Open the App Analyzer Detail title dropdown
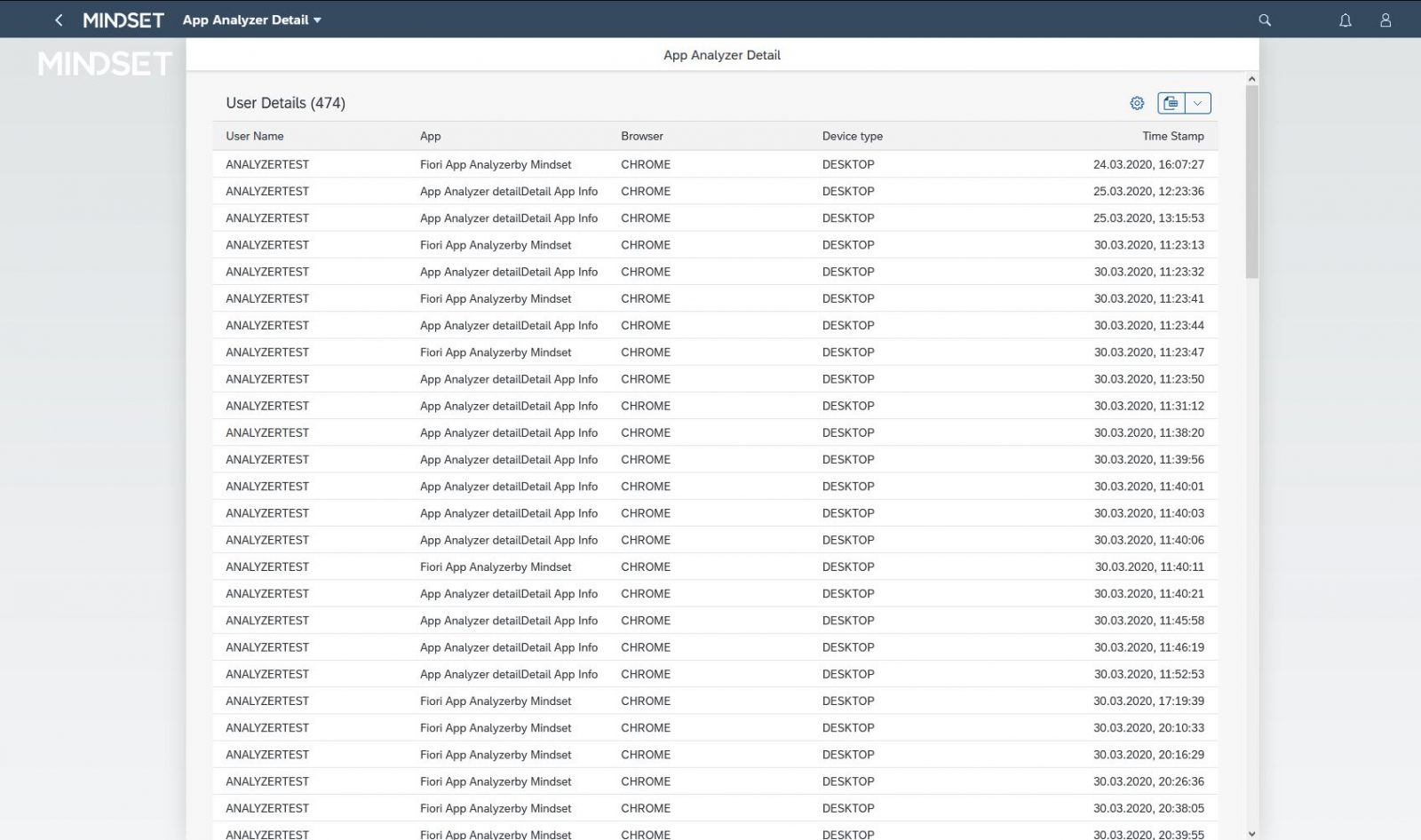Viewport: 1421px width, 840px height. 252,20
